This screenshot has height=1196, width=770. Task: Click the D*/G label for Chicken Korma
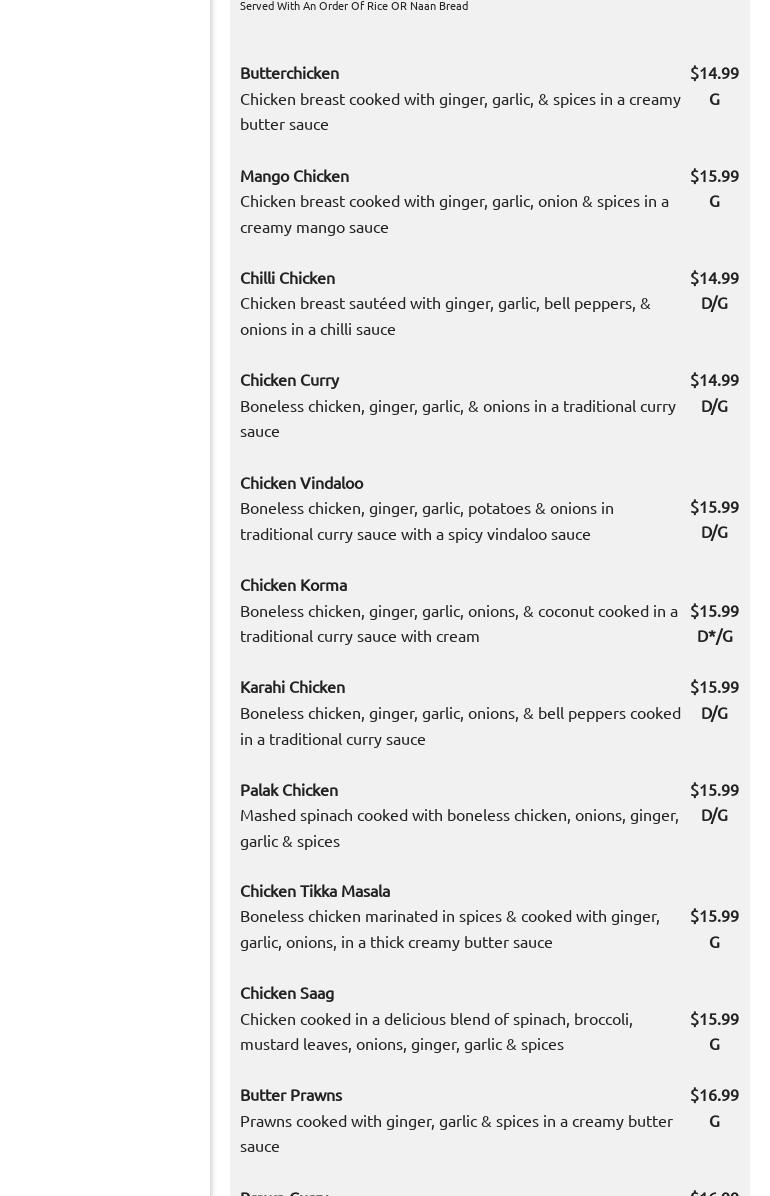[x=714, y=636]
